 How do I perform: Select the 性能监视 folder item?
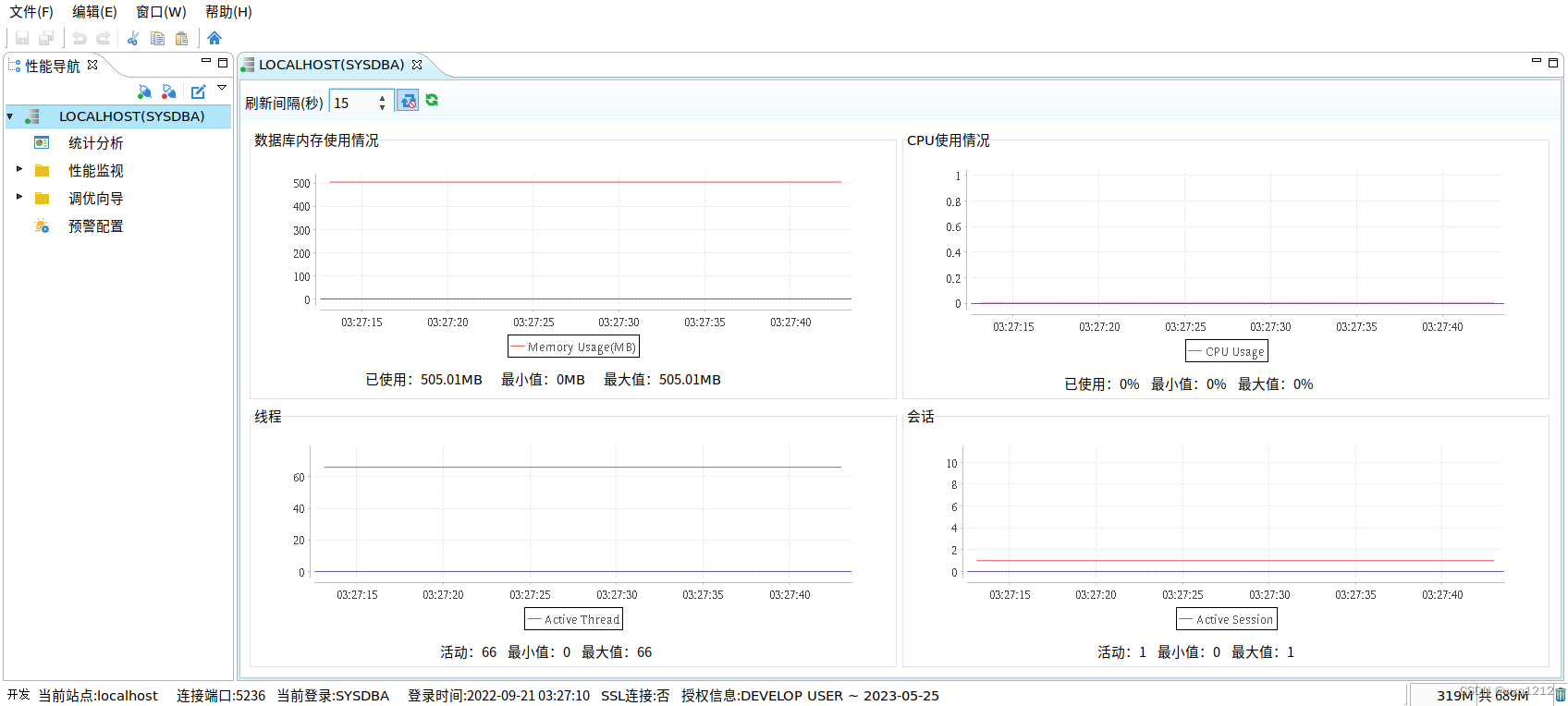click(x=96, y=171)
